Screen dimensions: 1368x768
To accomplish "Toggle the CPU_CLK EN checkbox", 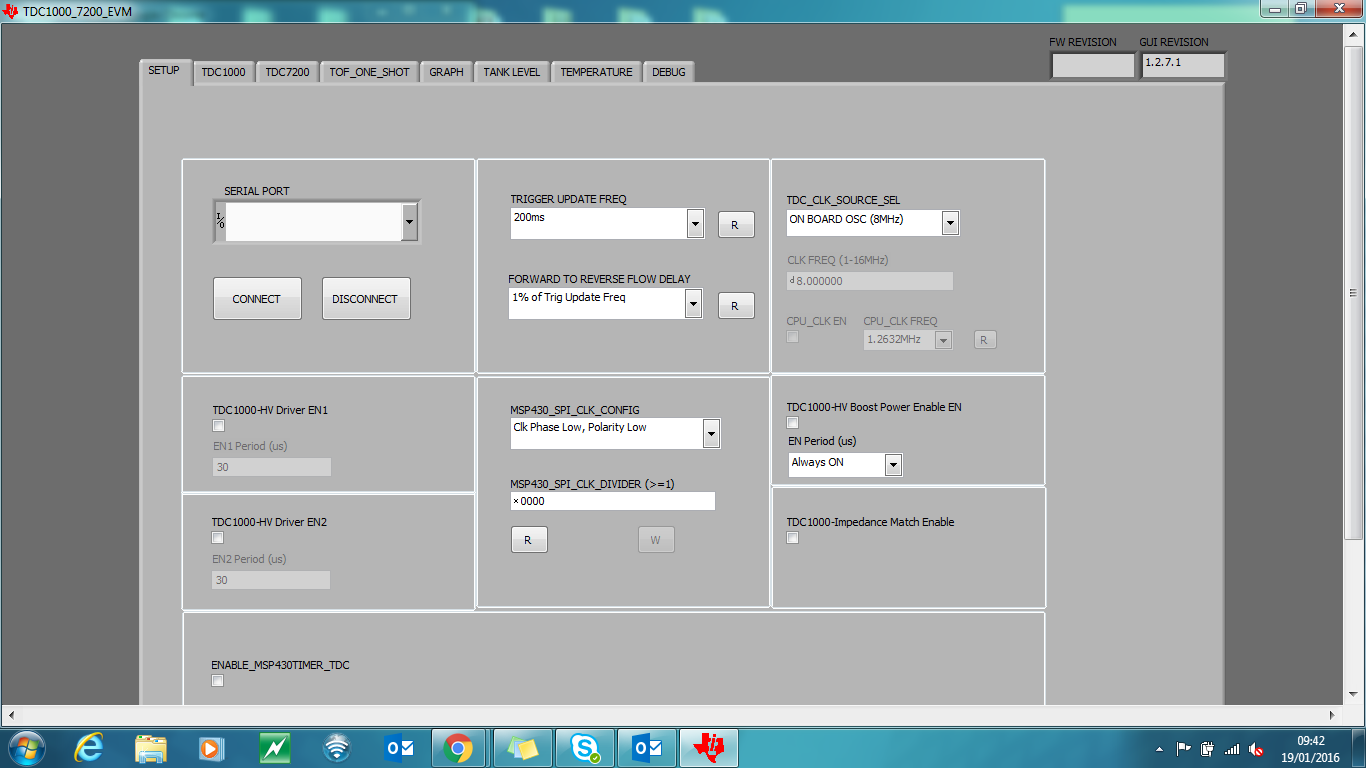I will (793, 337).
